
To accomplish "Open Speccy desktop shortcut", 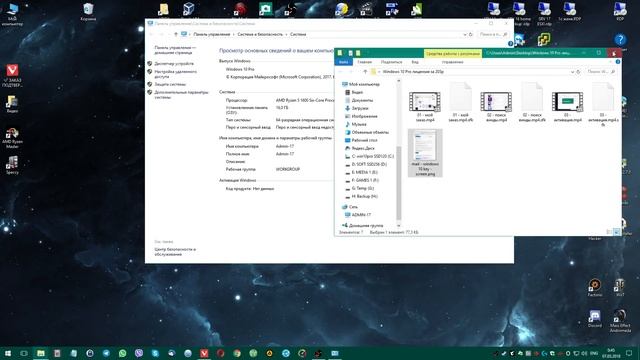I will pos(12,165).
